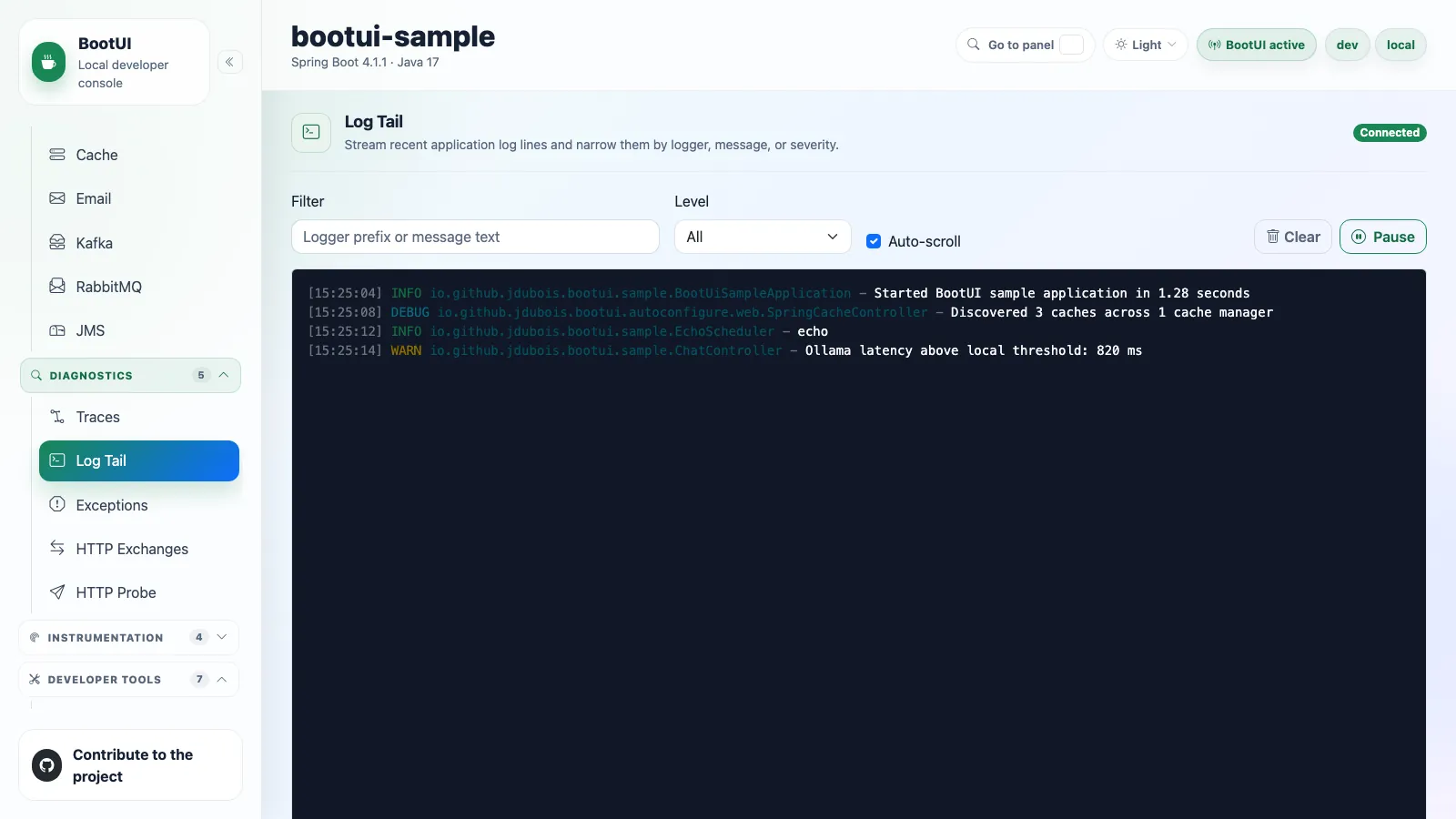Click the HTTP Probe paper-plane icon
This screenshot has width=1456, height=819.
57,592
